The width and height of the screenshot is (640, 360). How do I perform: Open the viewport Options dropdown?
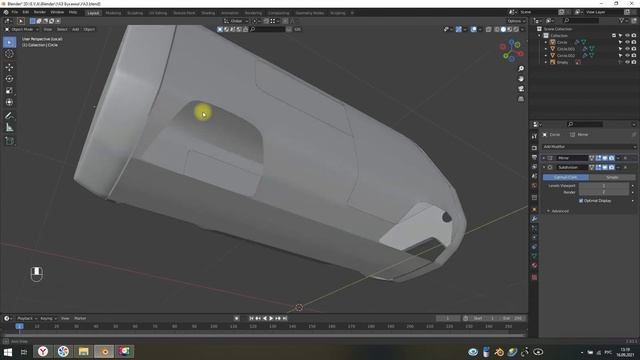click(516, 21)
